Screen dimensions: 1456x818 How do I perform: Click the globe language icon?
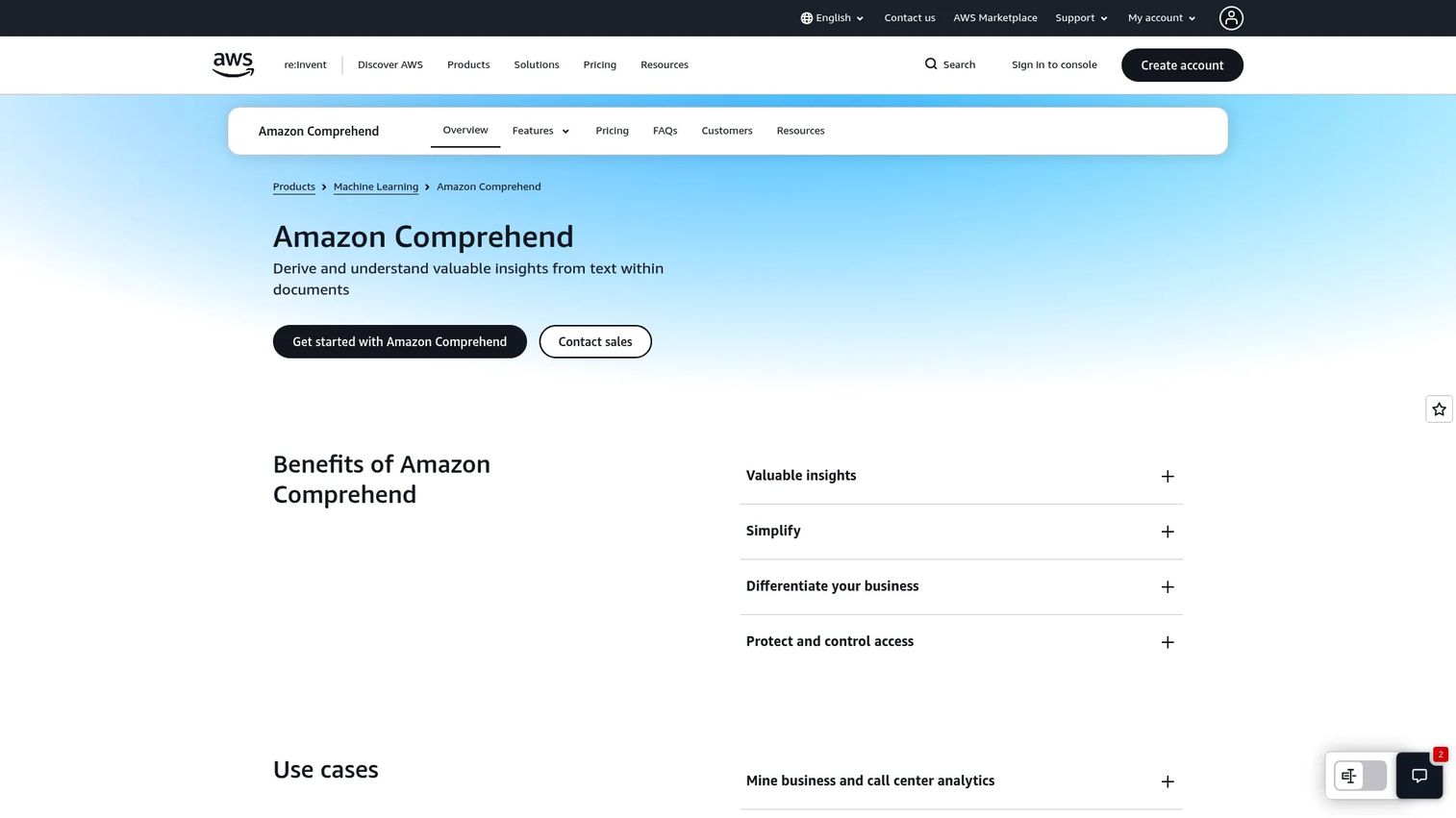click(x=807, y=18)
